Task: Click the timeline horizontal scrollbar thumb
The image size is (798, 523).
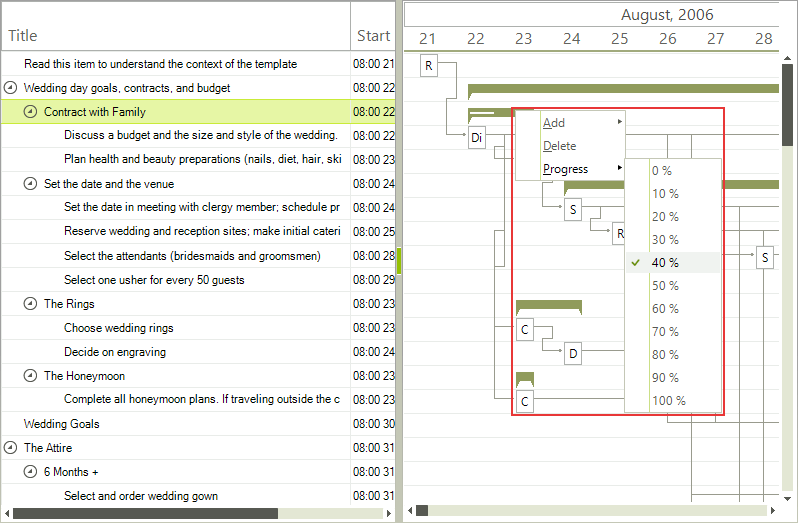Action: 422,510
